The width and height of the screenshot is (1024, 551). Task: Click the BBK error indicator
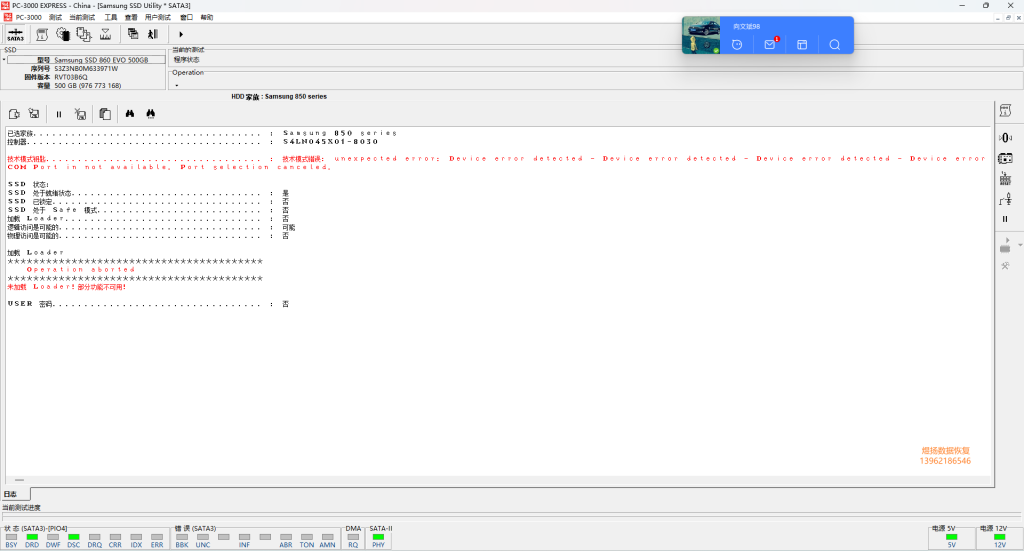[182, 541]
